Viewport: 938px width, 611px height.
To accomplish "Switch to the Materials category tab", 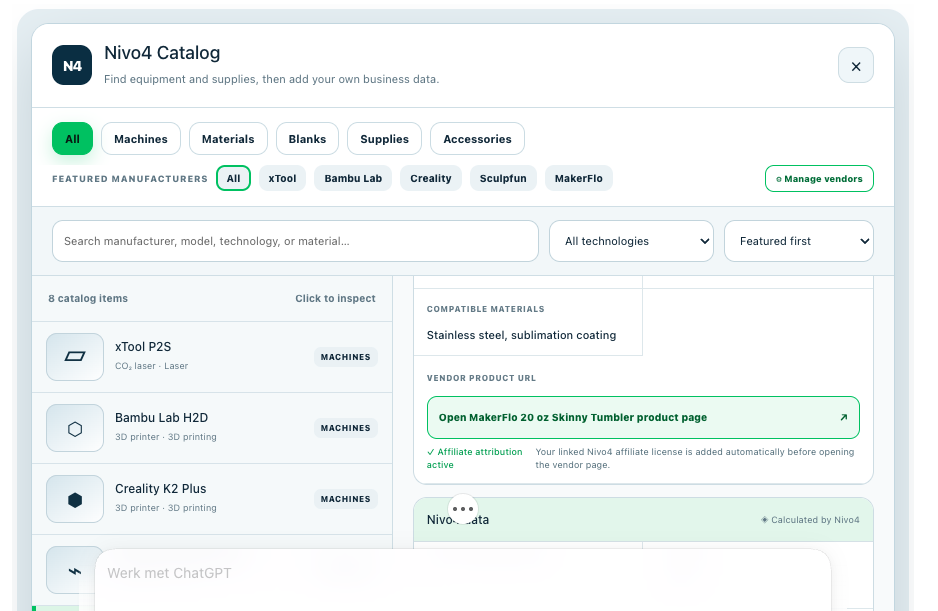I will 228,139.
